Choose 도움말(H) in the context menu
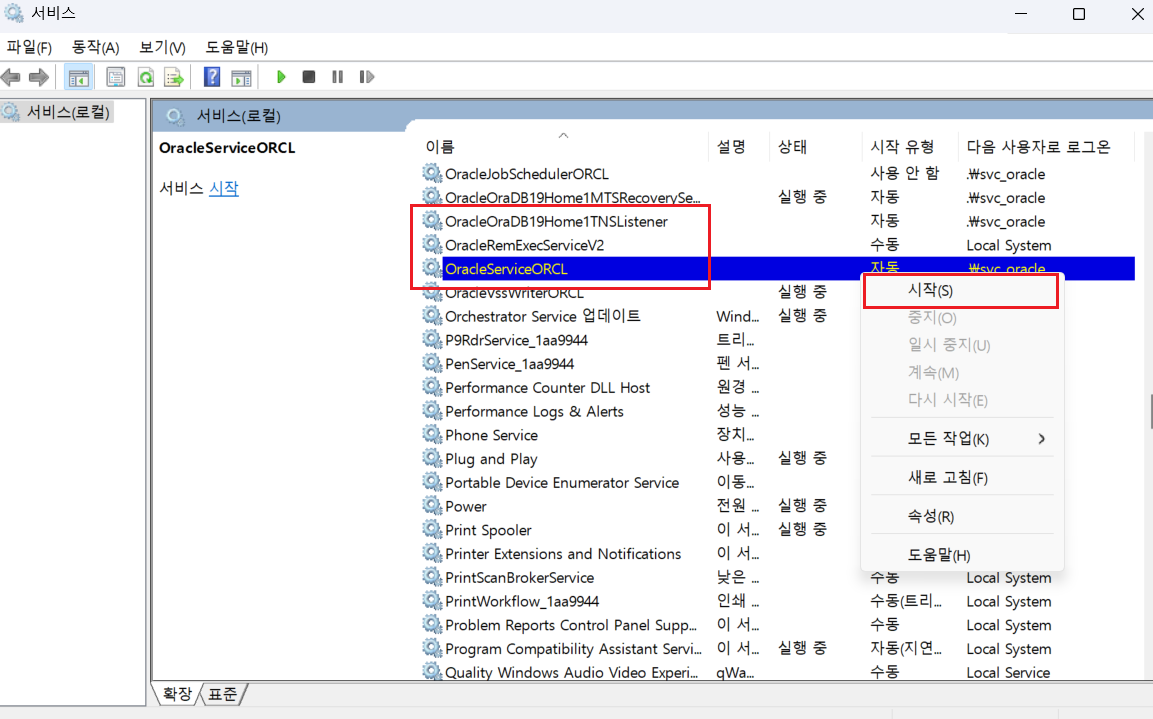Screen dimensions: 1153x719 point(962,555)
